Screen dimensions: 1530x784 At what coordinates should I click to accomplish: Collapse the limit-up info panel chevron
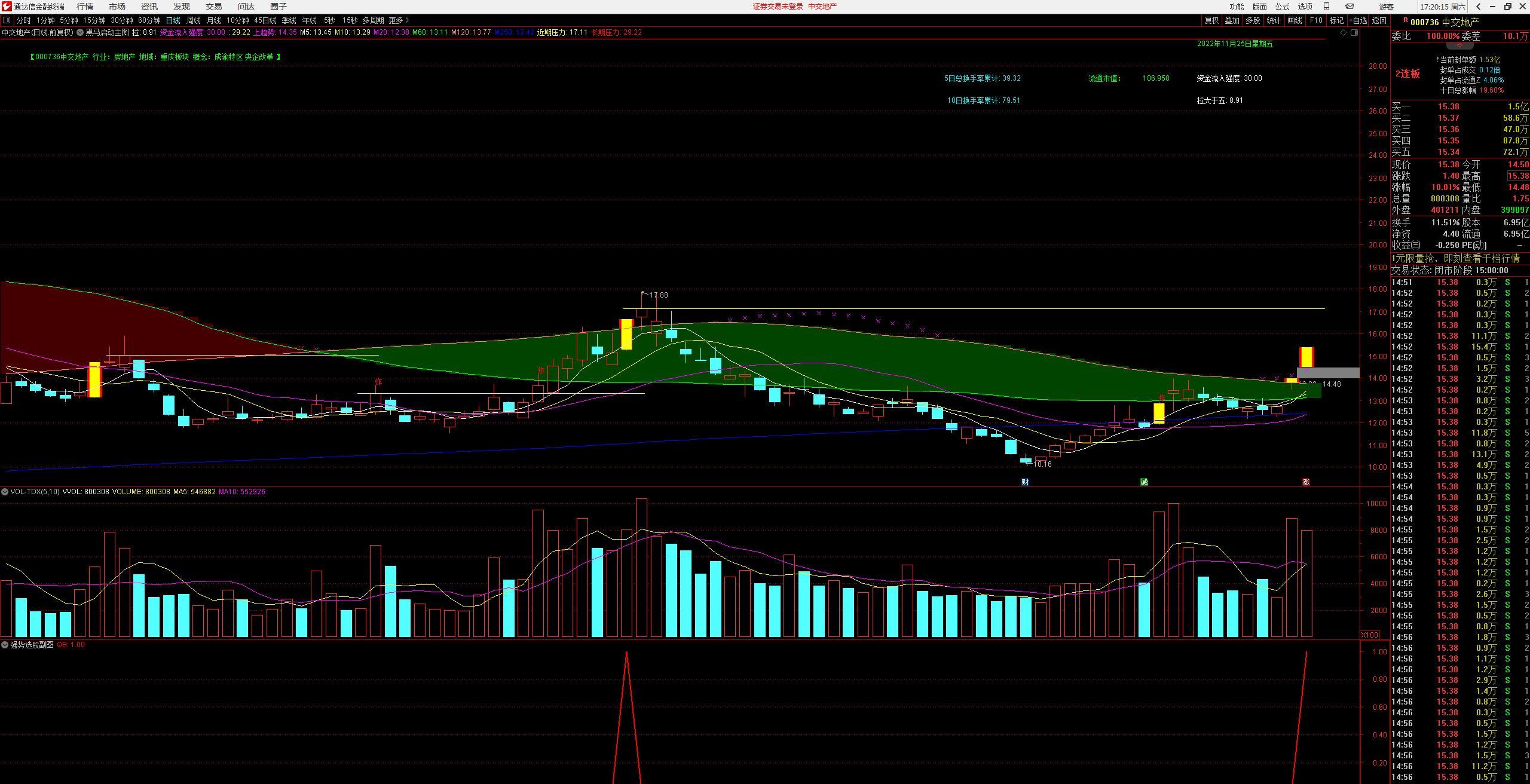[x=1459, y=46]
